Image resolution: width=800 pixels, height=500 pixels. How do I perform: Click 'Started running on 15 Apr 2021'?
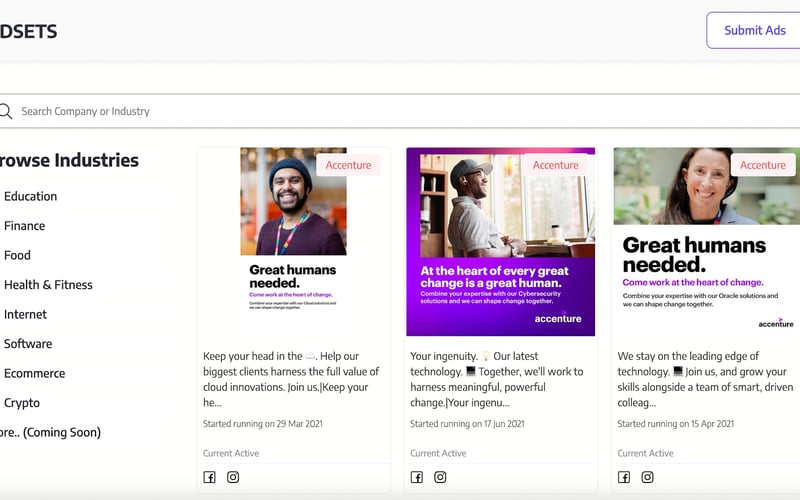(676, 424)
